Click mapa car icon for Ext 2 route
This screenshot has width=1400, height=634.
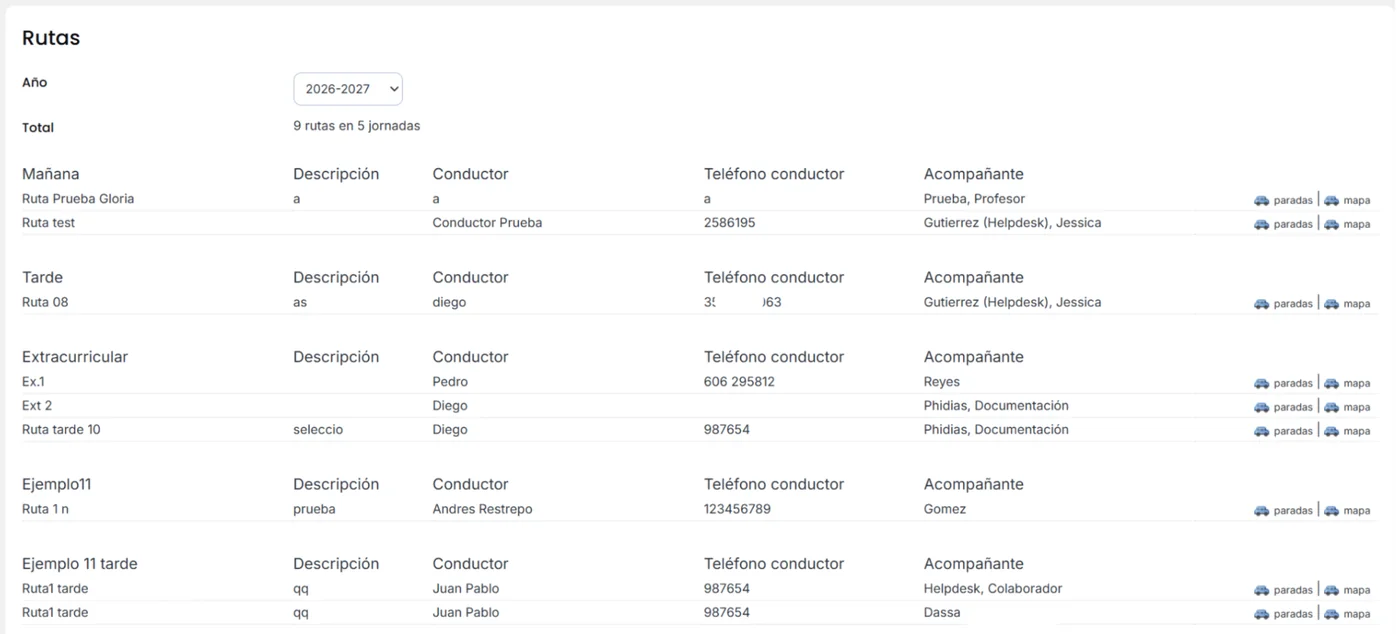coord(1331,407)
